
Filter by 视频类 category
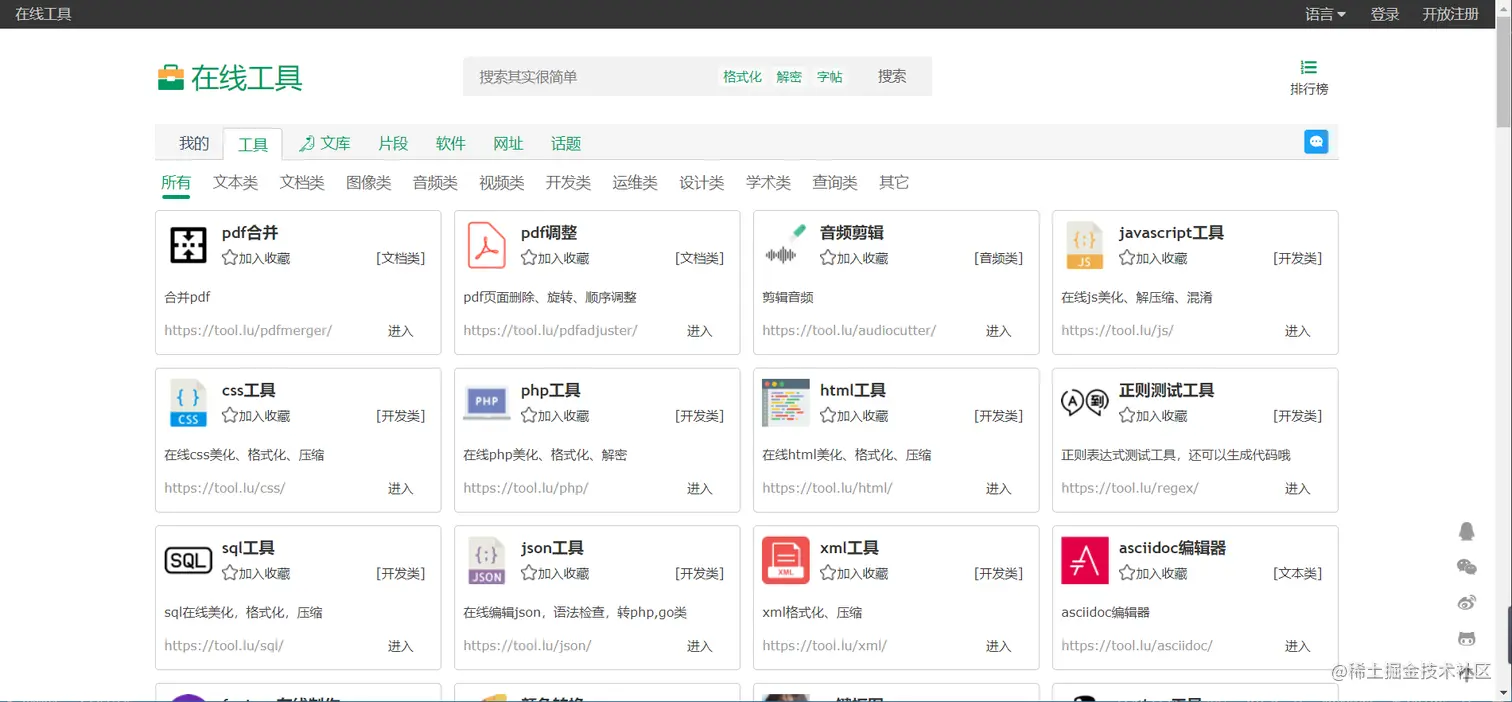[x=502, y=183]
